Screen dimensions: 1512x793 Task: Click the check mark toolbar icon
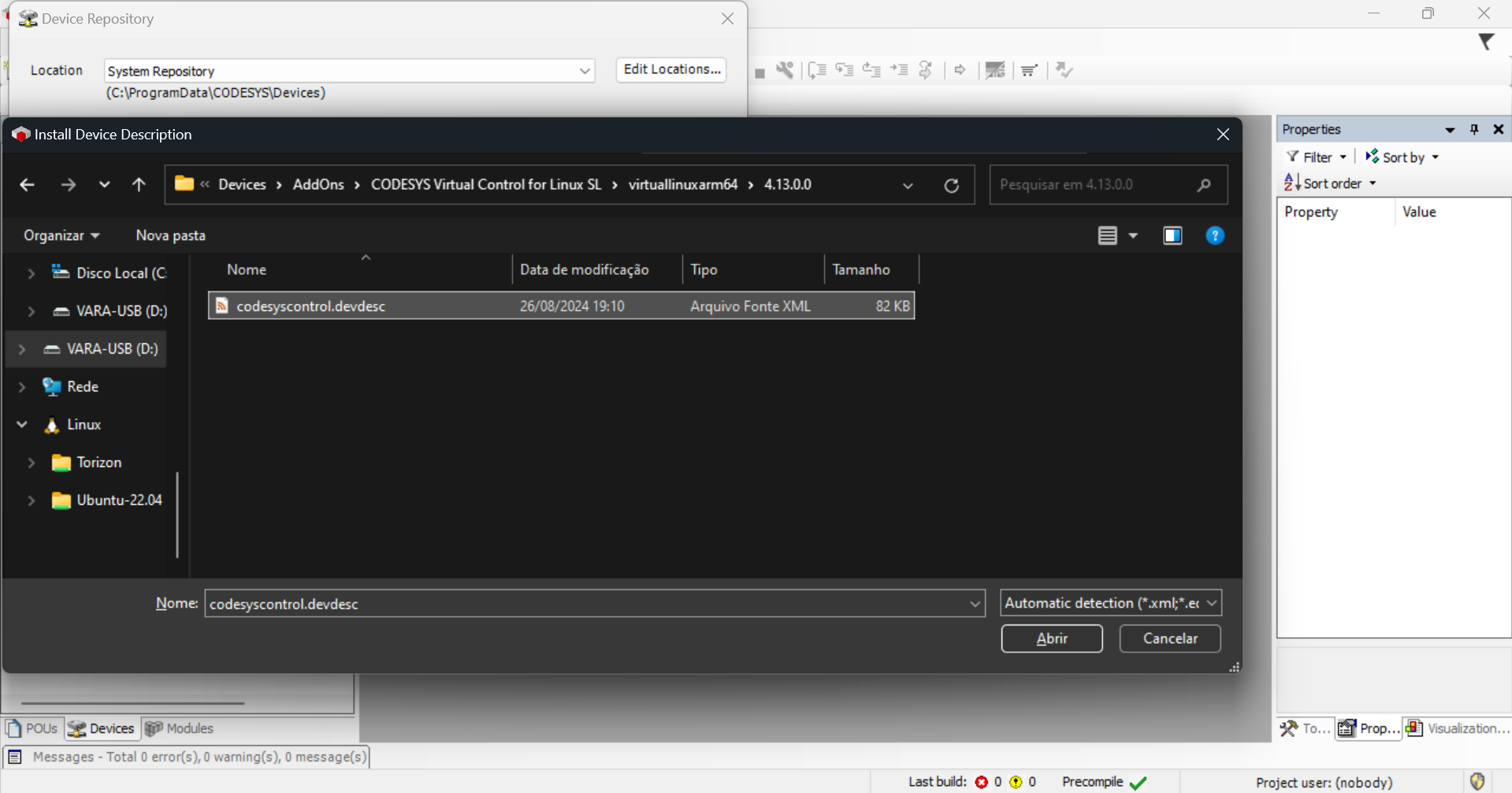pyautogui.click(x=1064, y=70)
